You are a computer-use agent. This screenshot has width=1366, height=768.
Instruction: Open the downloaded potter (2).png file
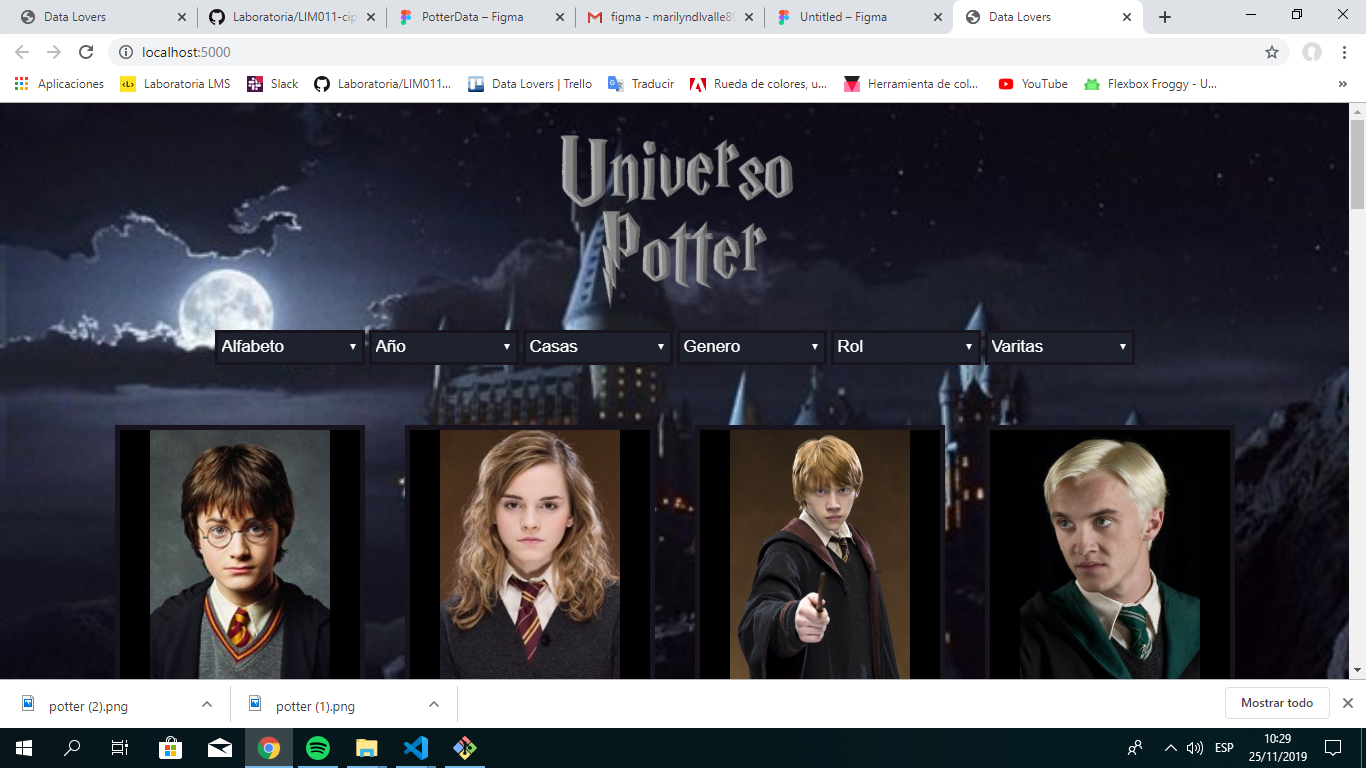[88, 705]
